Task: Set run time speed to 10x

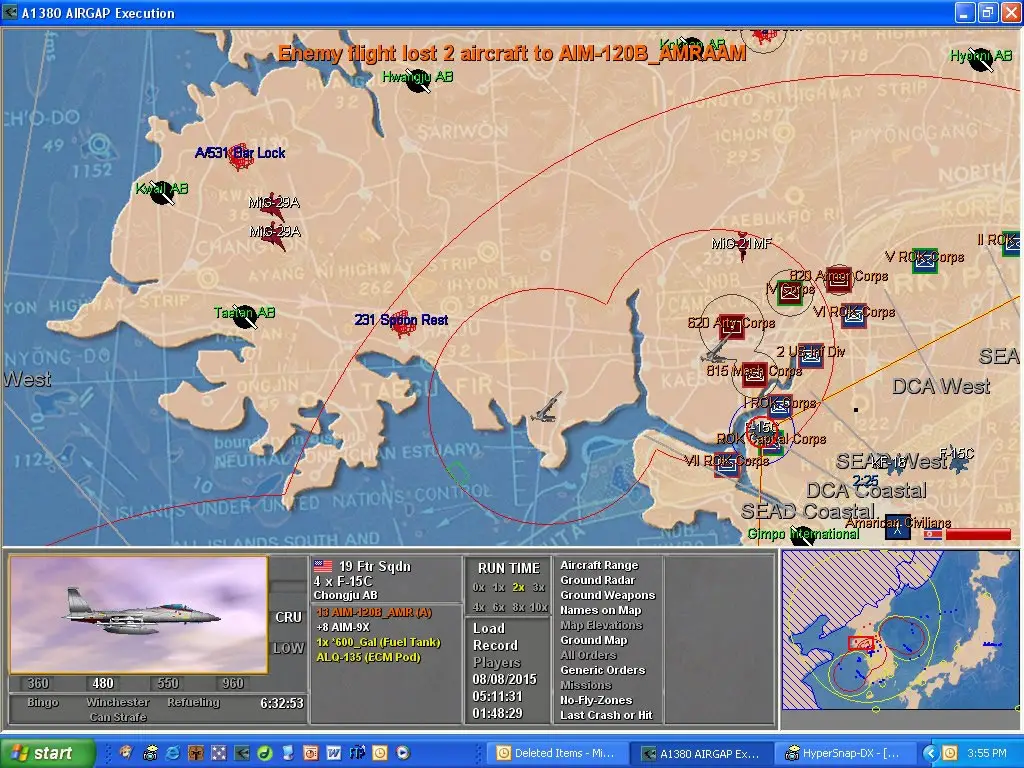Action: pos(538,607)
